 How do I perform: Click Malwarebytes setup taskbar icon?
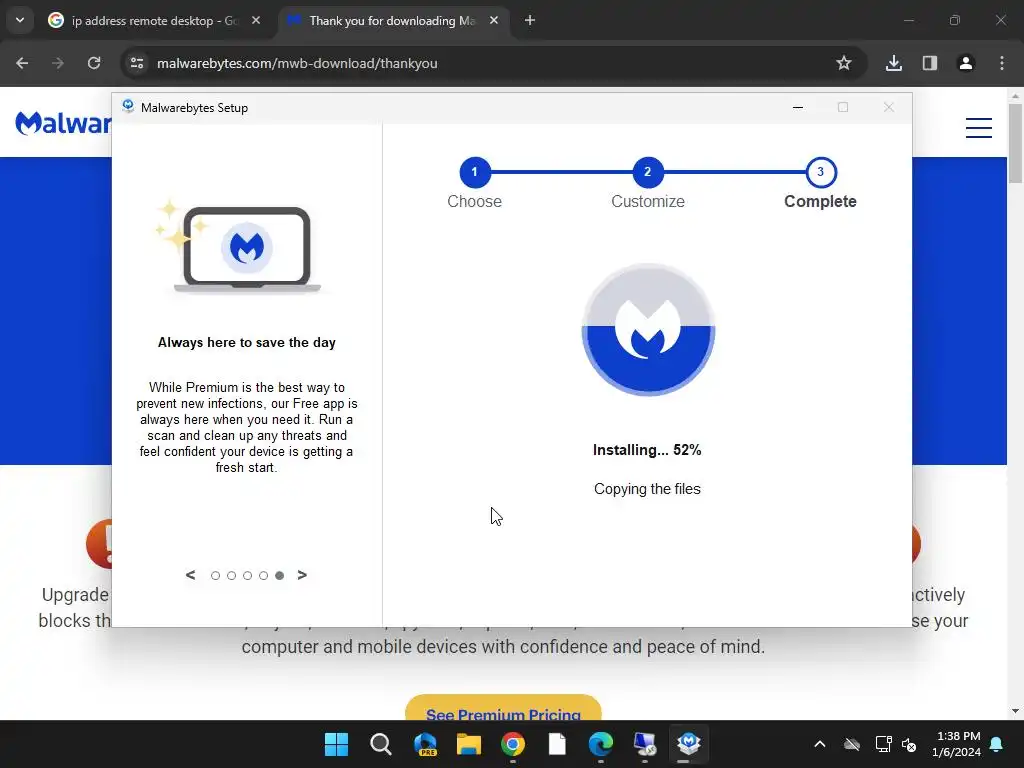coord(689,744)
